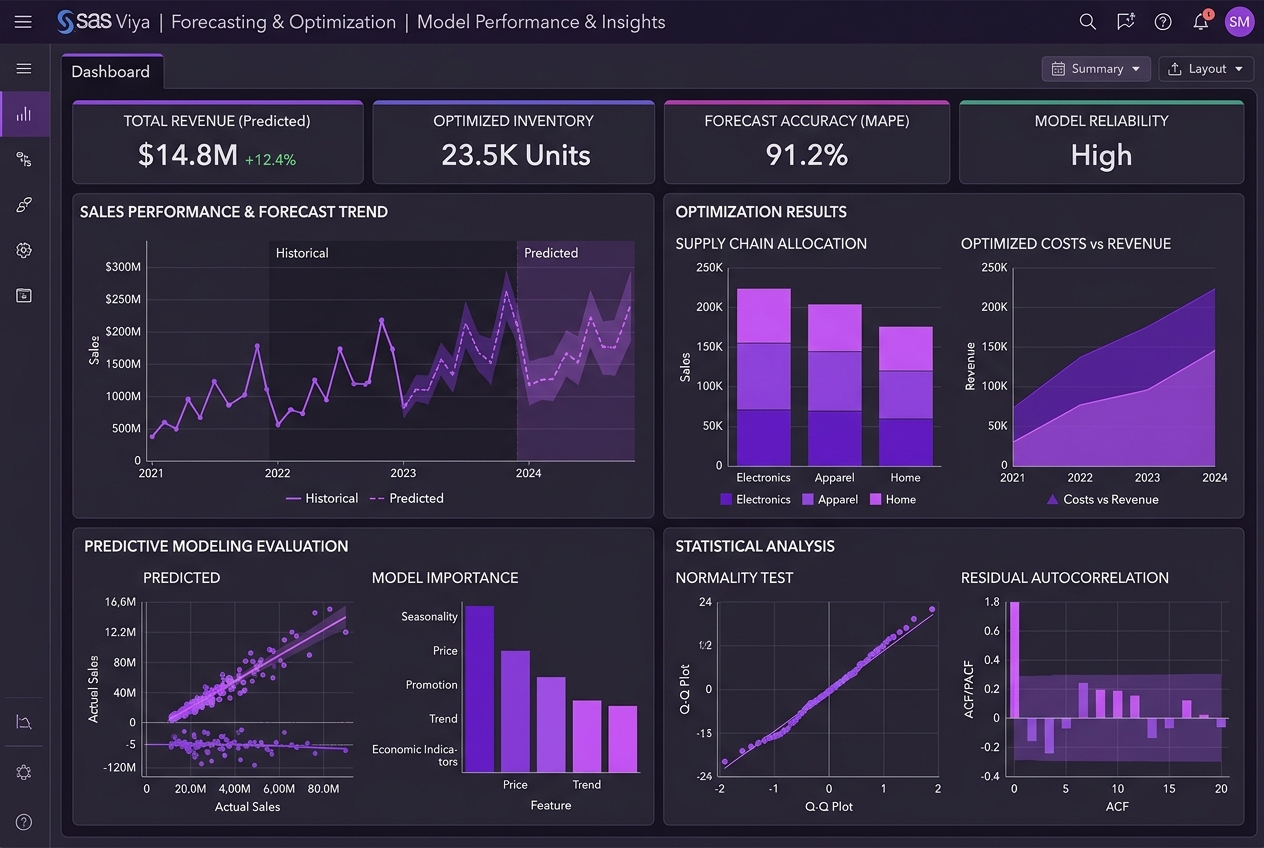The height and width of the screenshot is (848, 1264).
Task: Click the Historical region label in sales chart
Action: tap(302, 253)
